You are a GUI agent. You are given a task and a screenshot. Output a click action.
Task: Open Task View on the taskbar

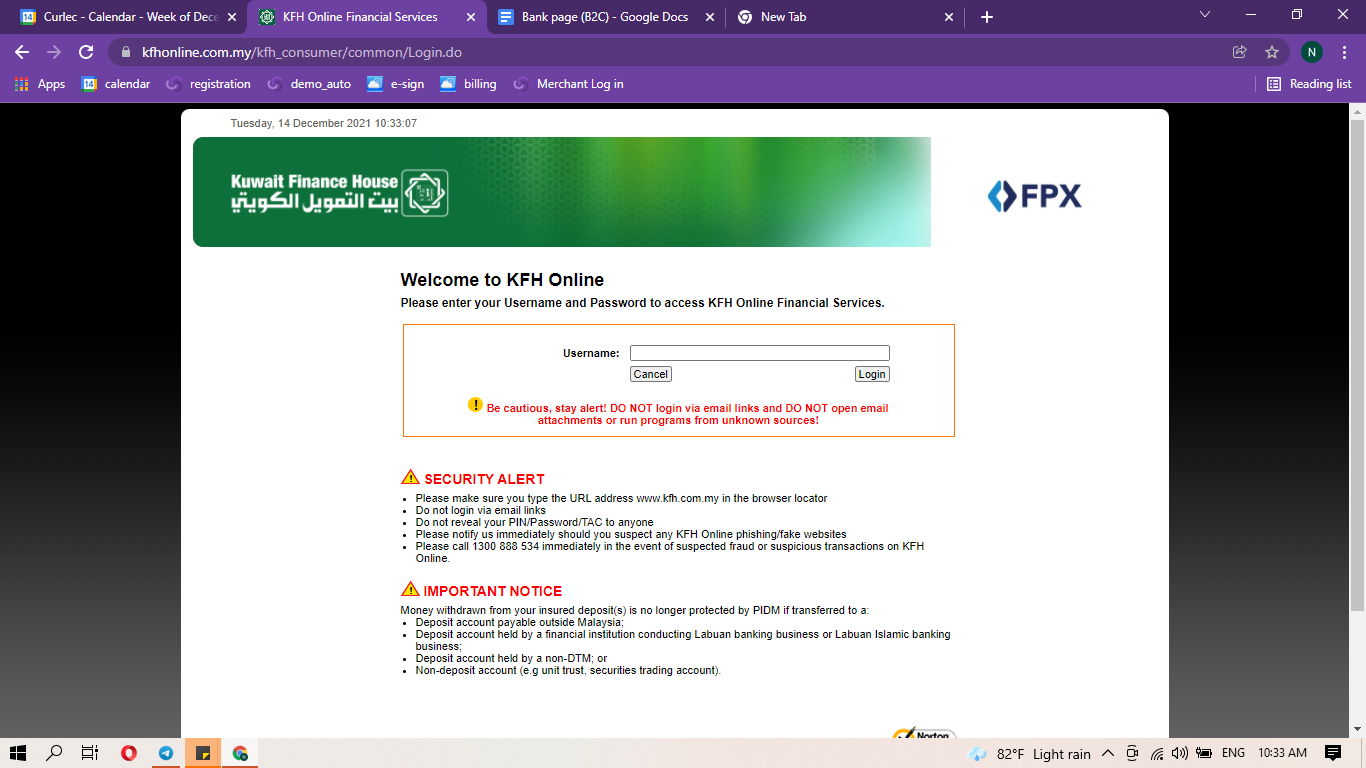[90, 753]
